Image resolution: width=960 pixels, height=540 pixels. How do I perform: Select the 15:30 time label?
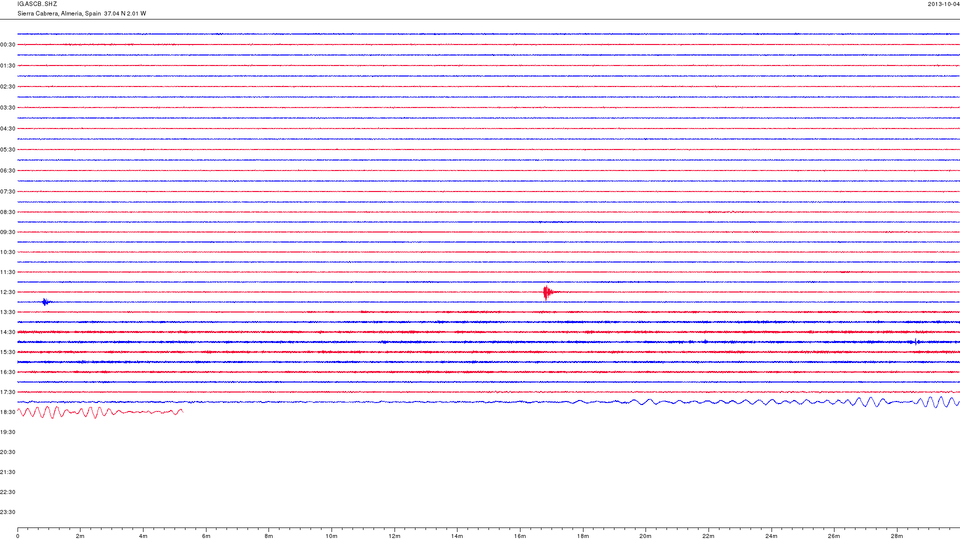8,352
